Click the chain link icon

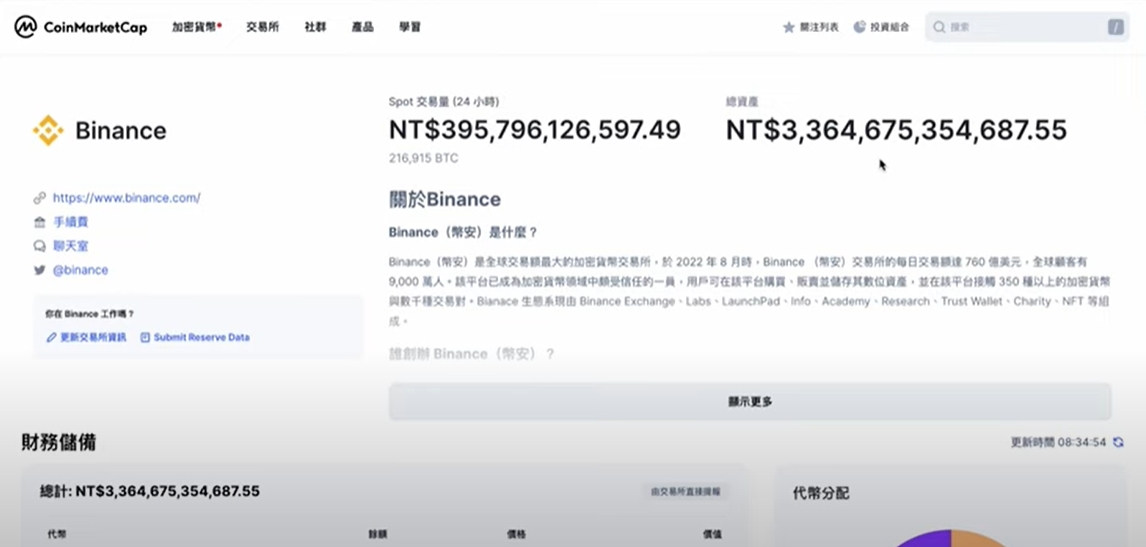[39, 197]
